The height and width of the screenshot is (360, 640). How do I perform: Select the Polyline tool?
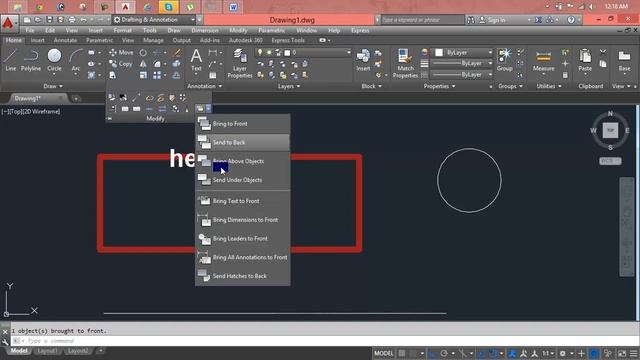point(31,60)
